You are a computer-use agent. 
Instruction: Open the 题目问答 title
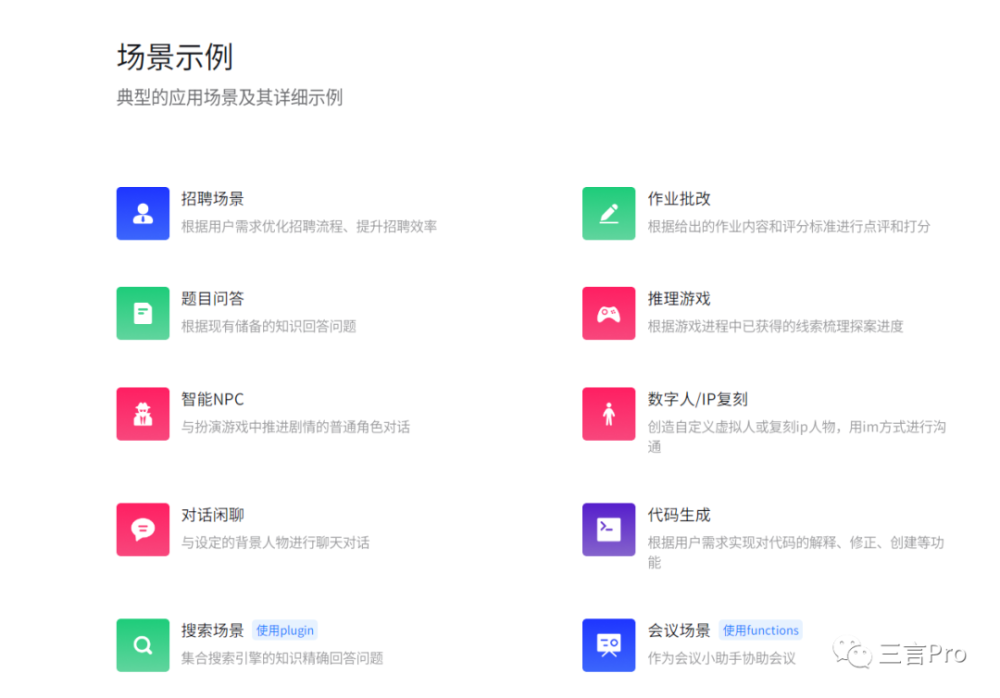(212, 299)
